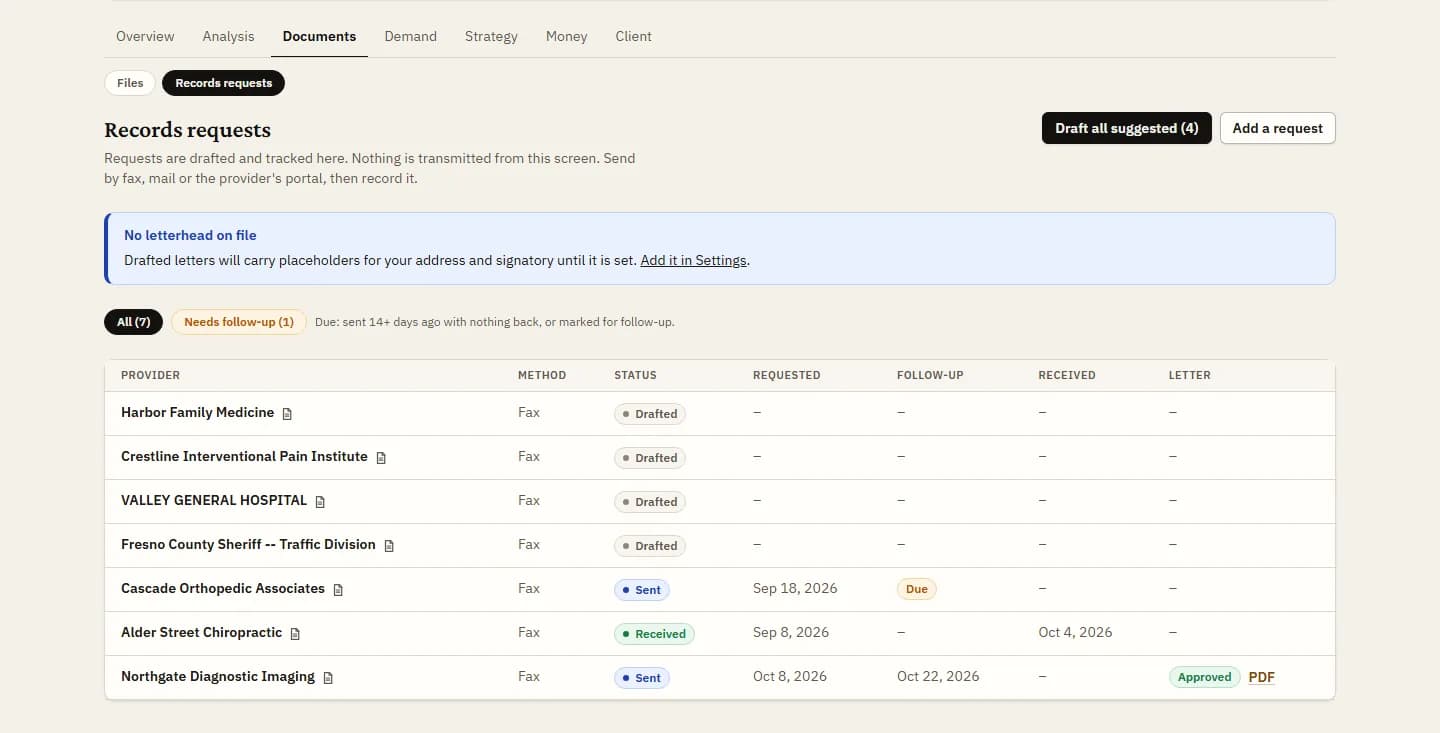Viewport: 1440px width, 733px height.
Task: Click the Received status for Alder Street
Action: pos(654,633)
